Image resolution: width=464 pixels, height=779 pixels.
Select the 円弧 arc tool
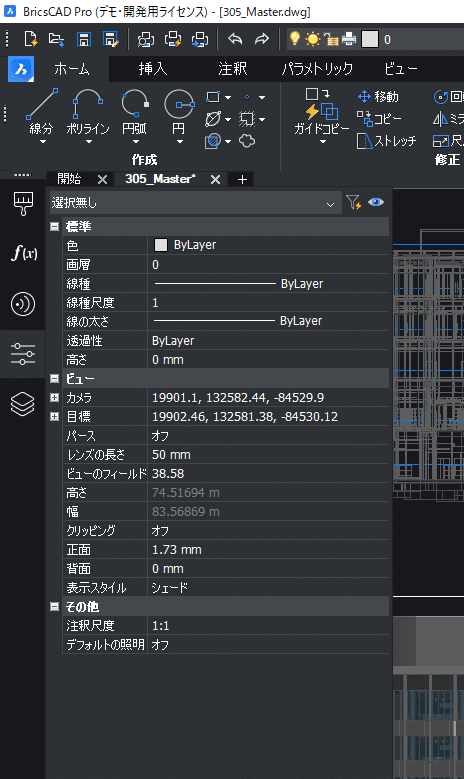(x=135, y=111)
